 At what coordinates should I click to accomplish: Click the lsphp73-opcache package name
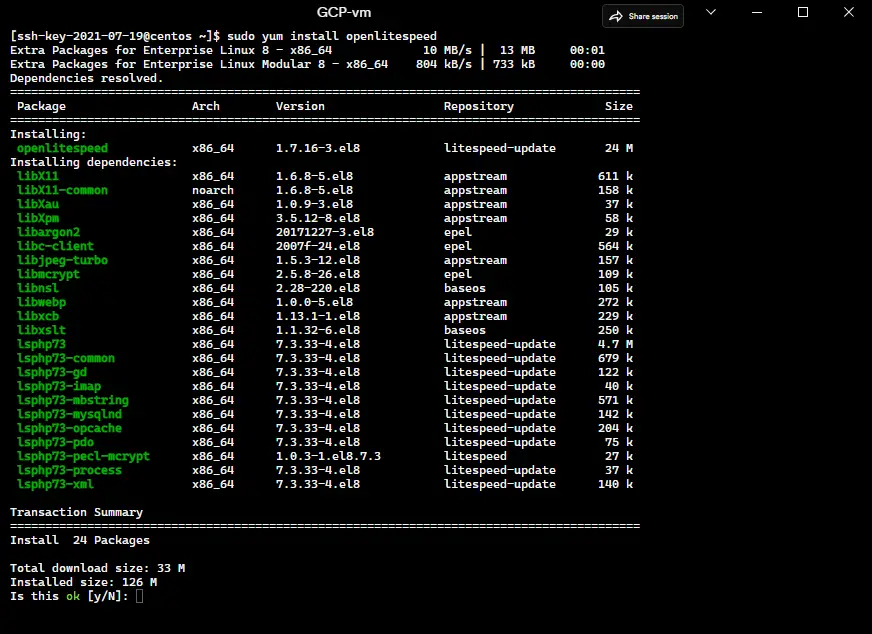[x=70, y=428]
